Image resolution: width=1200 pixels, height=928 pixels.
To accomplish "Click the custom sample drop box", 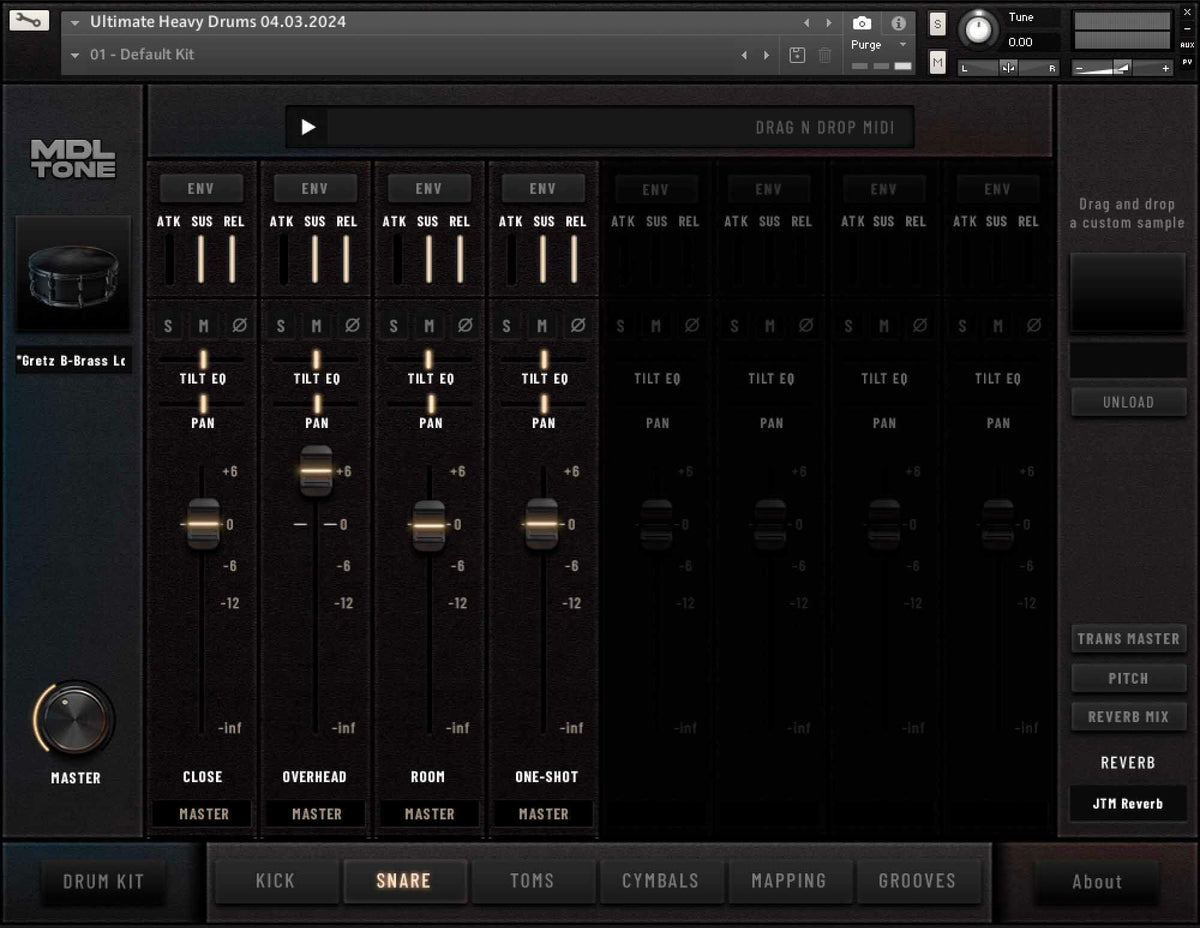I will point(1128,293).
